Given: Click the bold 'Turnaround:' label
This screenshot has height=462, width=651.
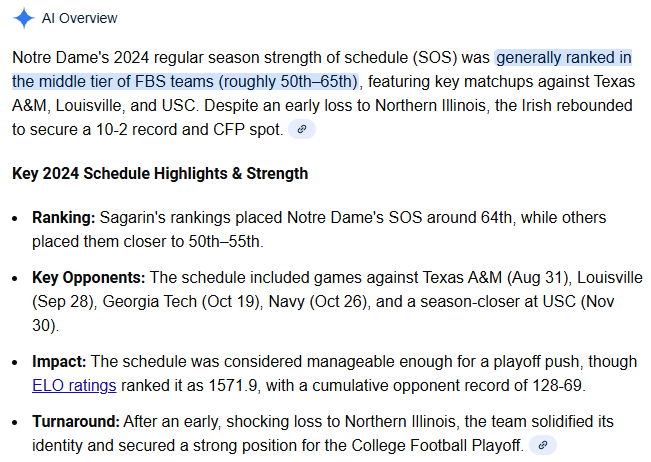Looking at the screenshot, I should (76, 421).
